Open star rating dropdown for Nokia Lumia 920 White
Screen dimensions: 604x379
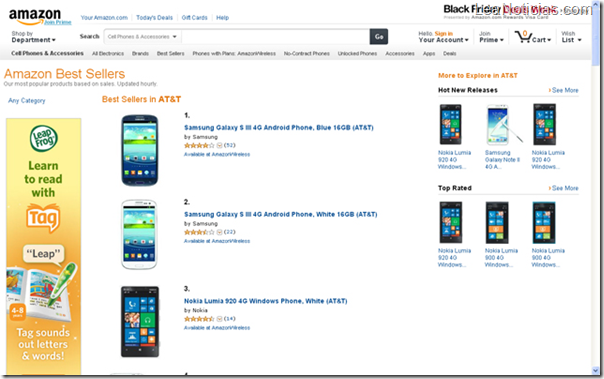click(x=219, y=319)
